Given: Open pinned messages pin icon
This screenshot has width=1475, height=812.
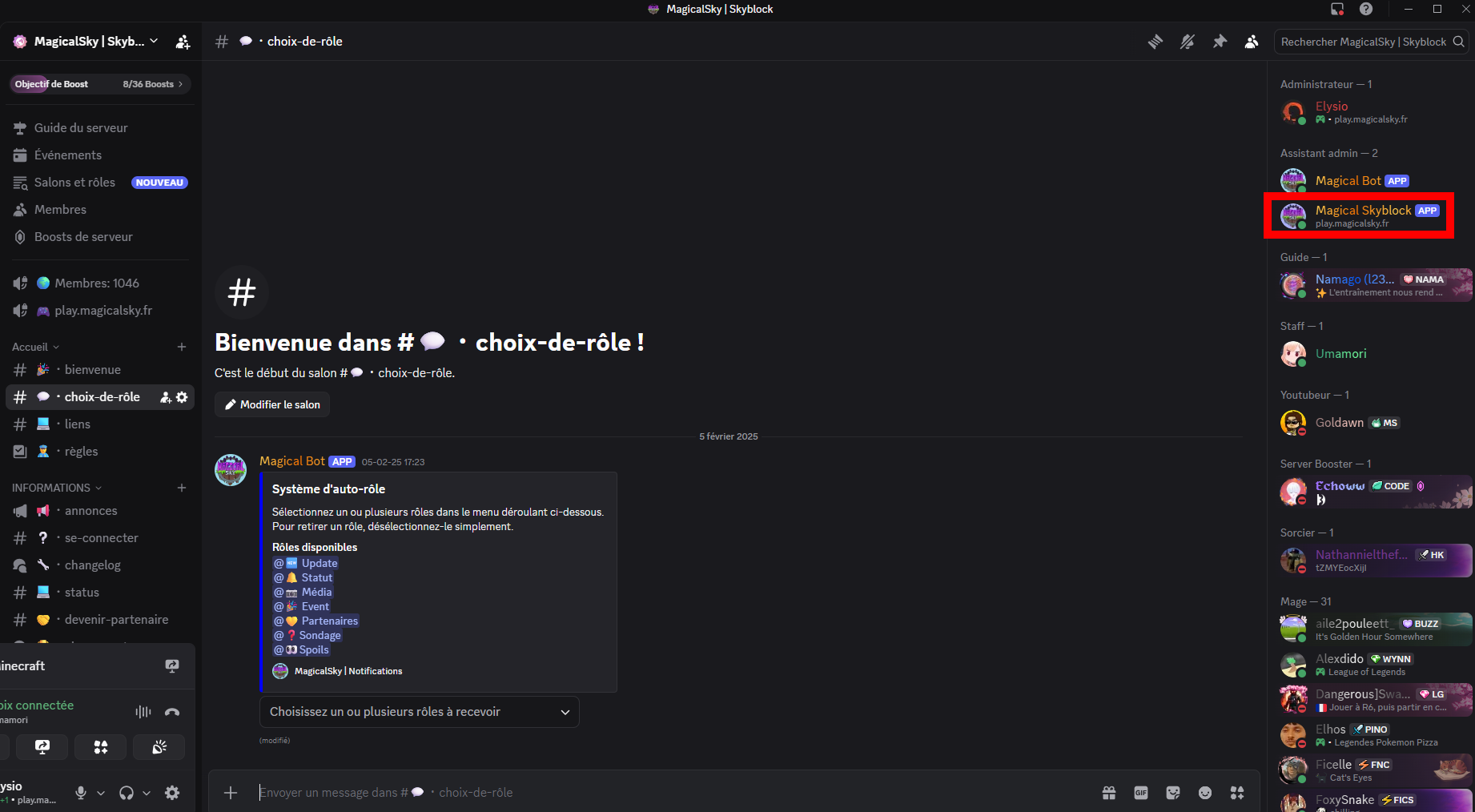Looking at the screenshot, I should (x=1220, y=42).
